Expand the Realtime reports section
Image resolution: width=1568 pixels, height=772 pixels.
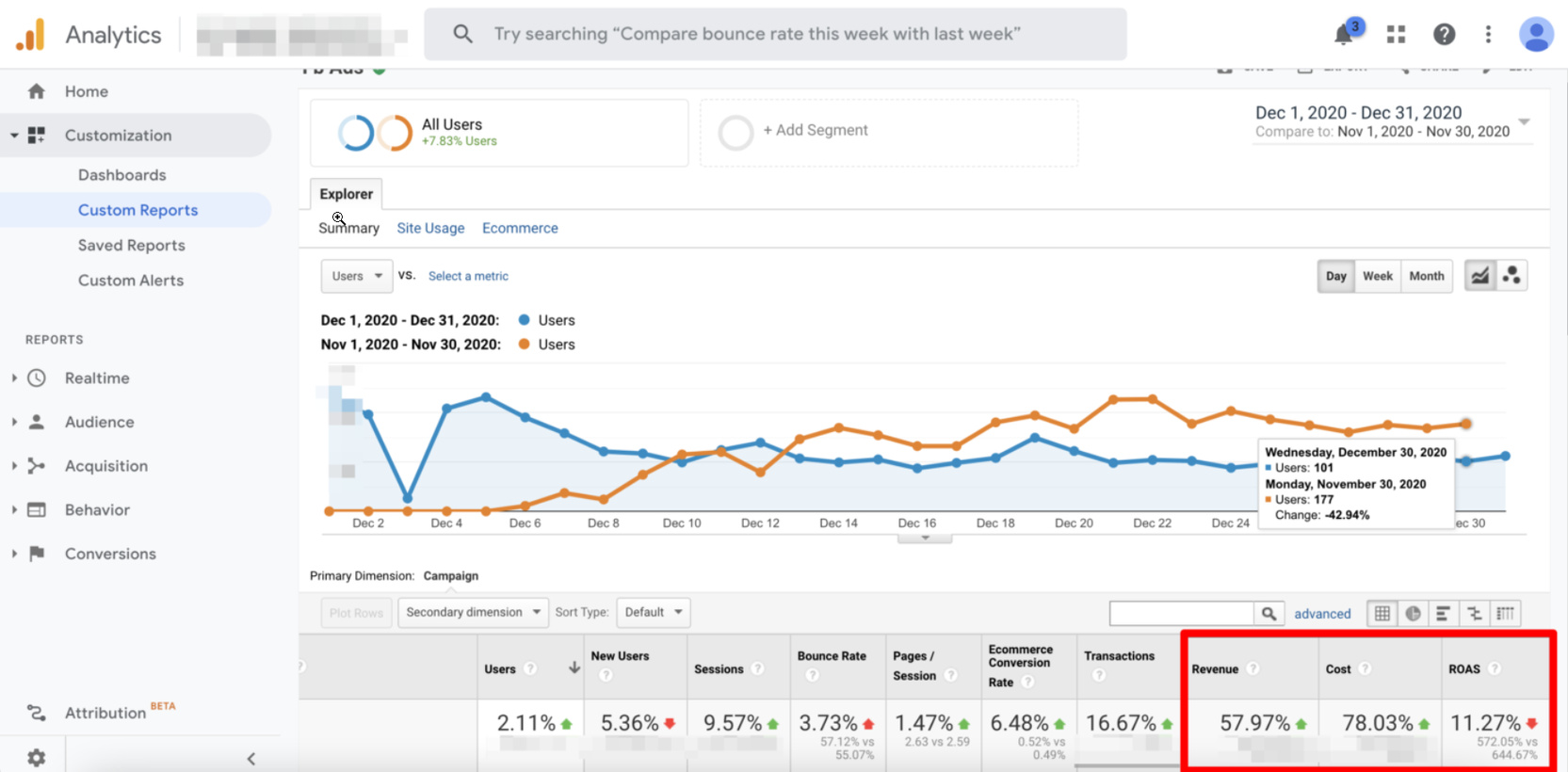(14, 378)
